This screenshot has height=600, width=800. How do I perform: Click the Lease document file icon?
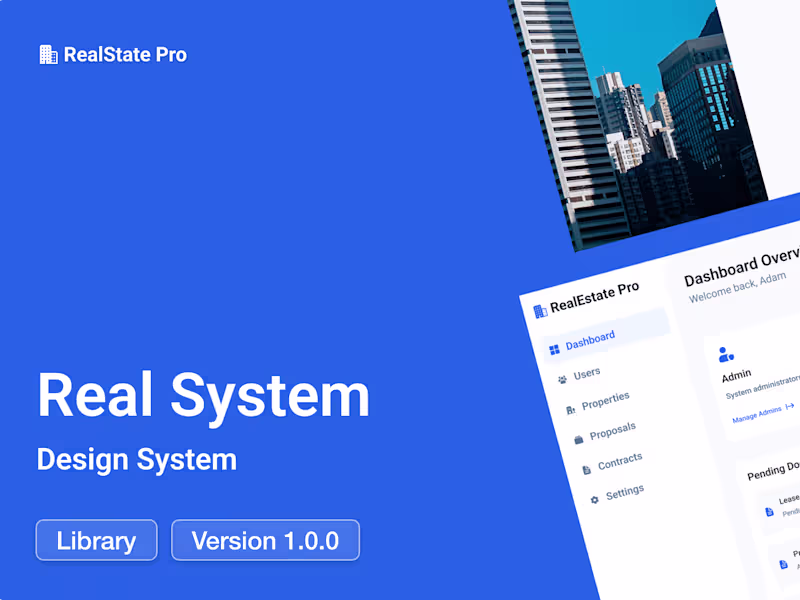(769, 512)
